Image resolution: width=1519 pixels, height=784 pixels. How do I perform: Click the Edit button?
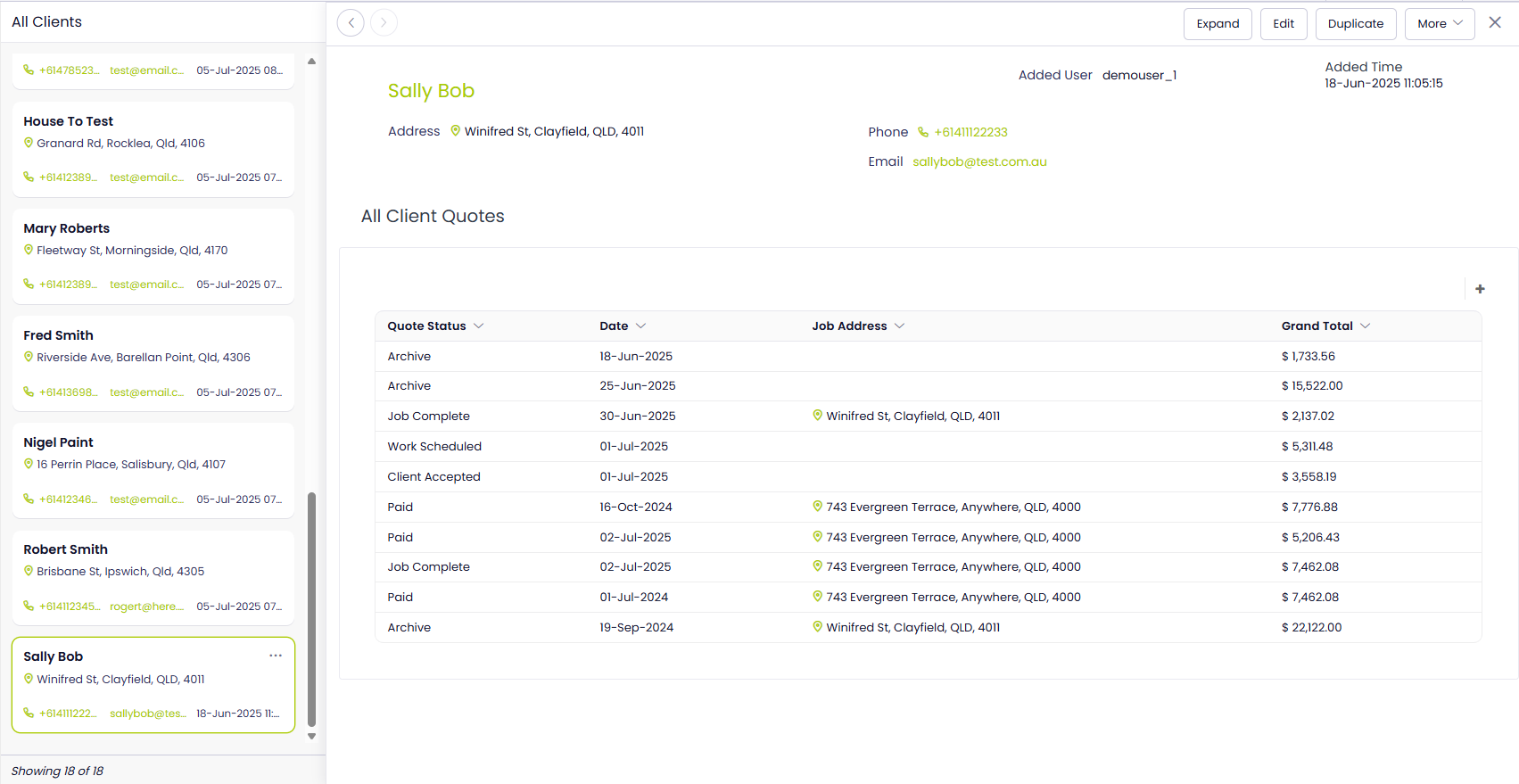1283,24
